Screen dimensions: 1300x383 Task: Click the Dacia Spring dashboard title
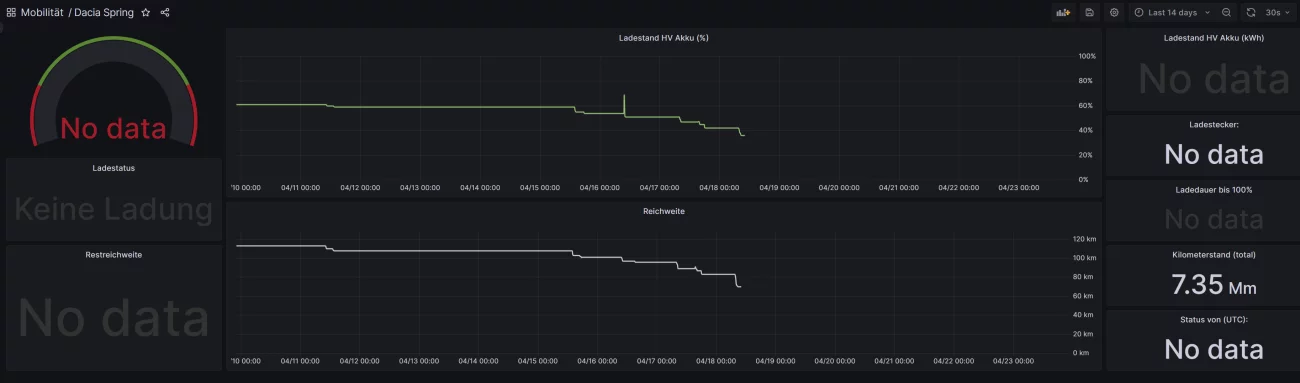(x=105, y=12)
